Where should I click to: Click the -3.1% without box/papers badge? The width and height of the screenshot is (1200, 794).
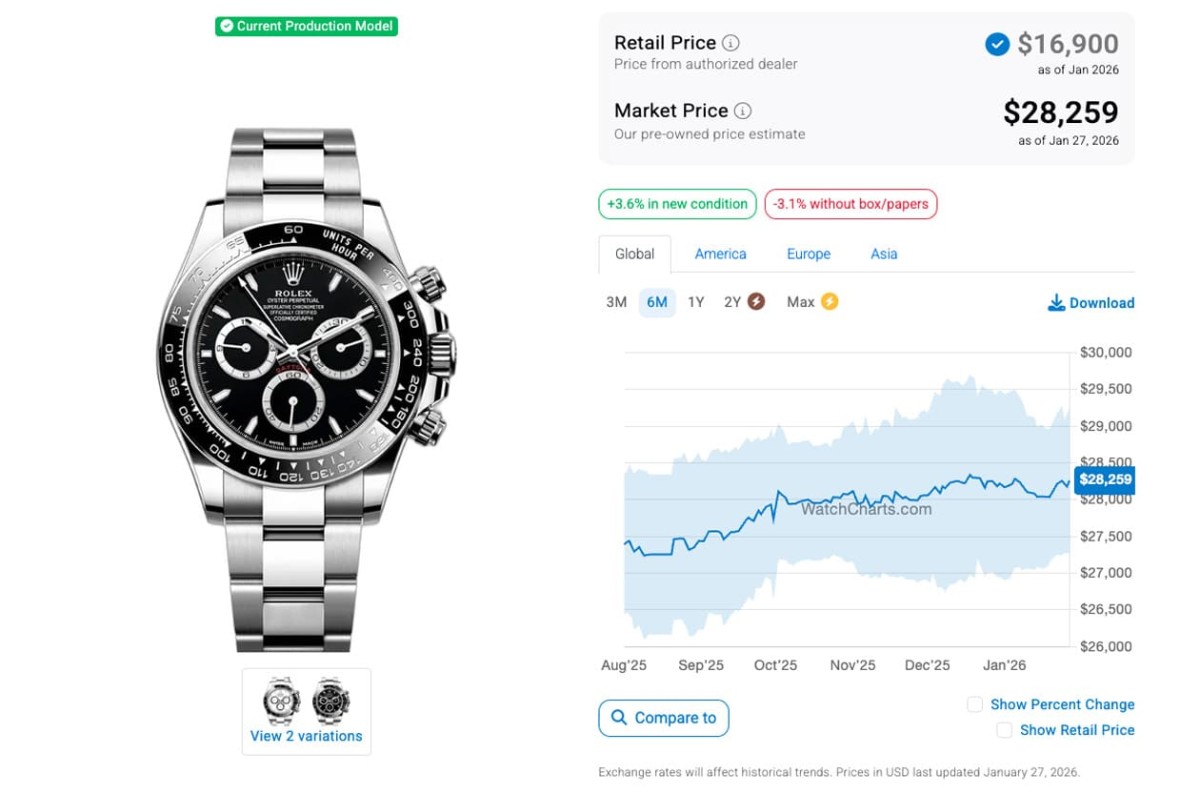(850, 204)
